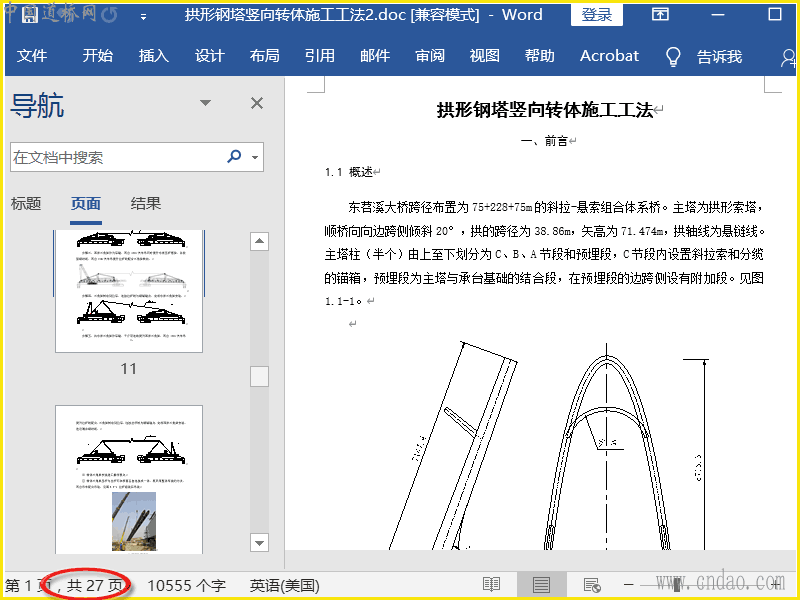
Task: Click the 告诉我 search box text
Action: click(719, 56)
